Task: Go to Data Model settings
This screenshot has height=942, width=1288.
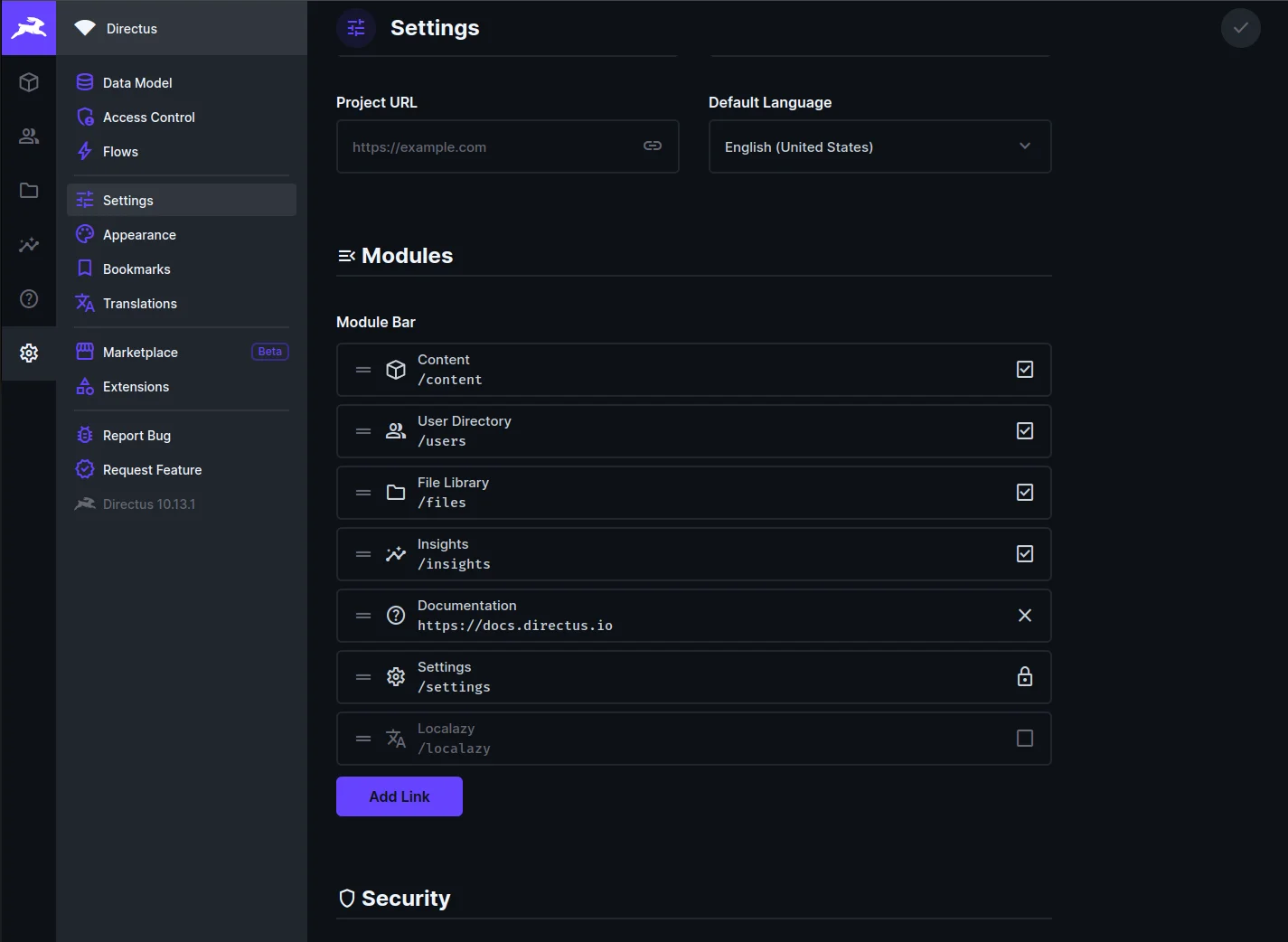Action: [137, 83]
